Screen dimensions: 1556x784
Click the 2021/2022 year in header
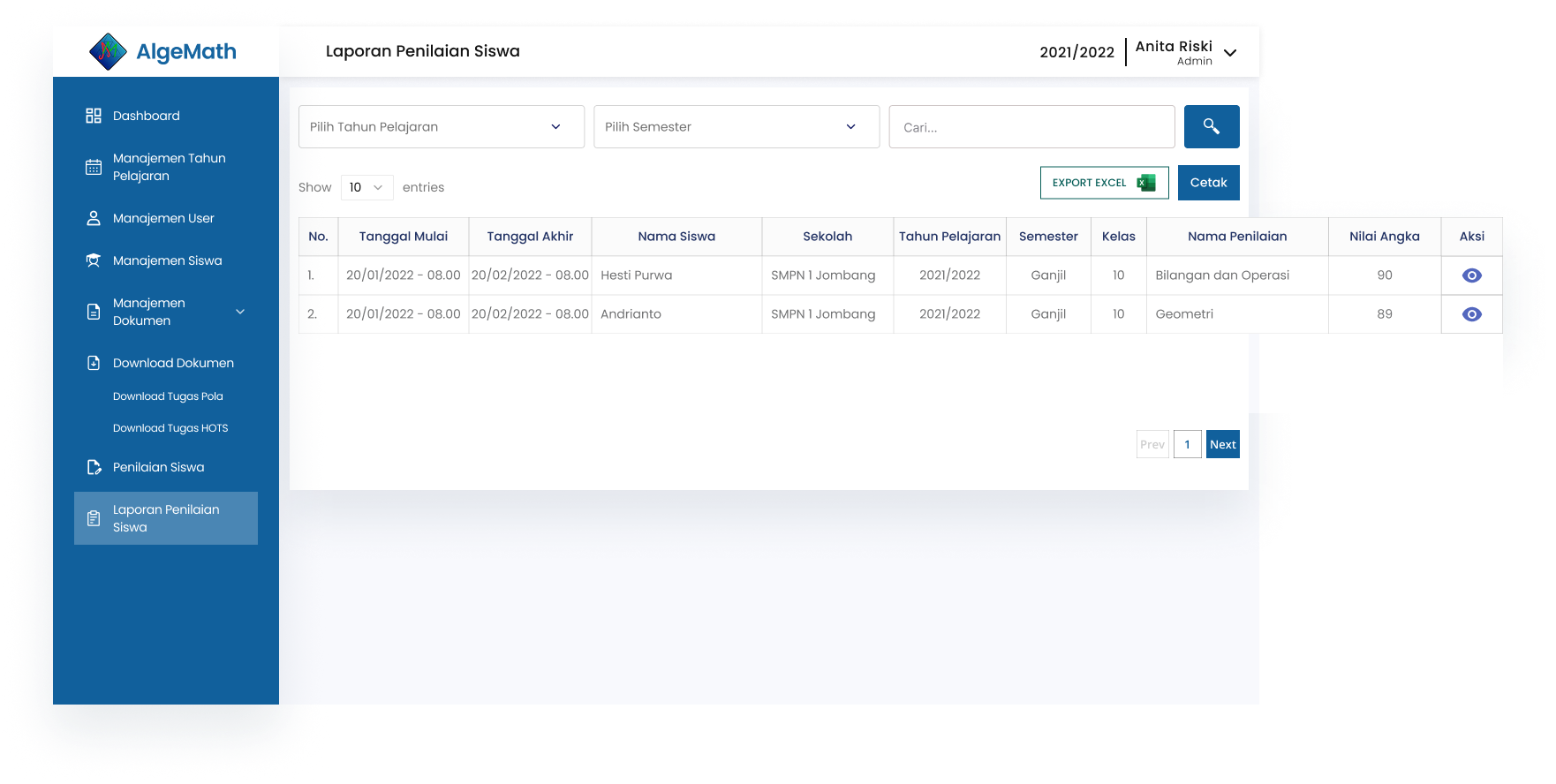[x=1076, y=52]
